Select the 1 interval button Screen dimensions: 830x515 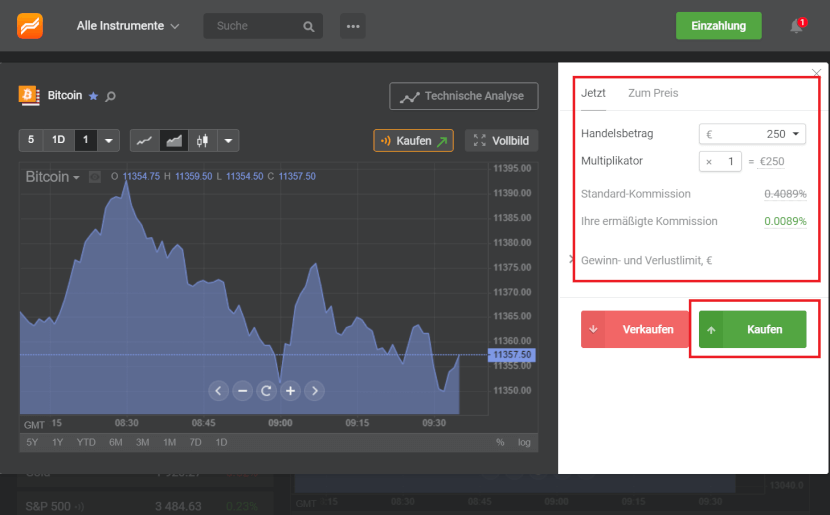point(85,140)
